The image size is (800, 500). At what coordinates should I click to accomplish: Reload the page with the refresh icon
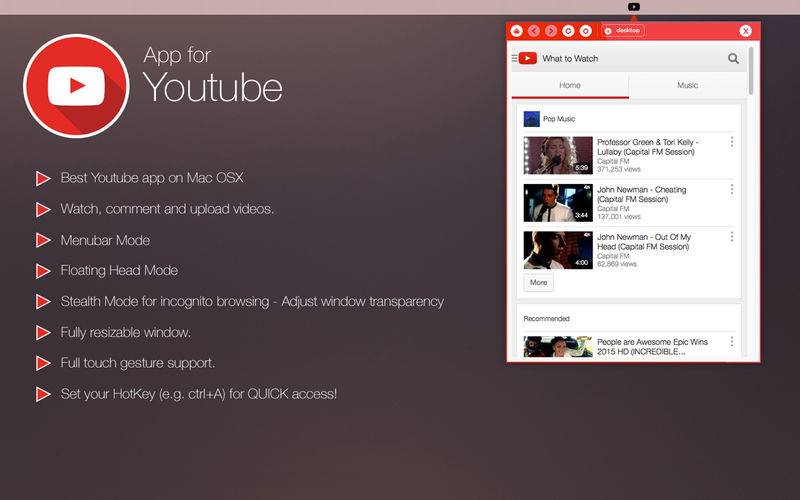click(568, 31)
